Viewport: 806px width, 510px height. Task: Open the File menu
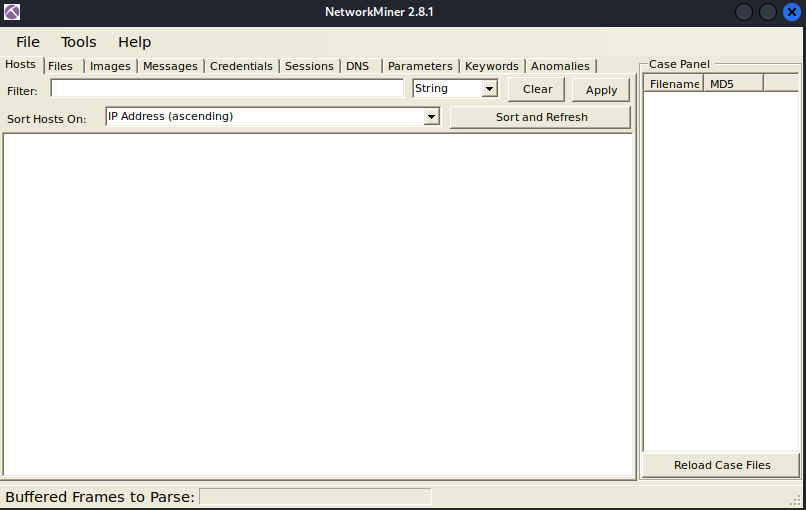tap(28, 42)
